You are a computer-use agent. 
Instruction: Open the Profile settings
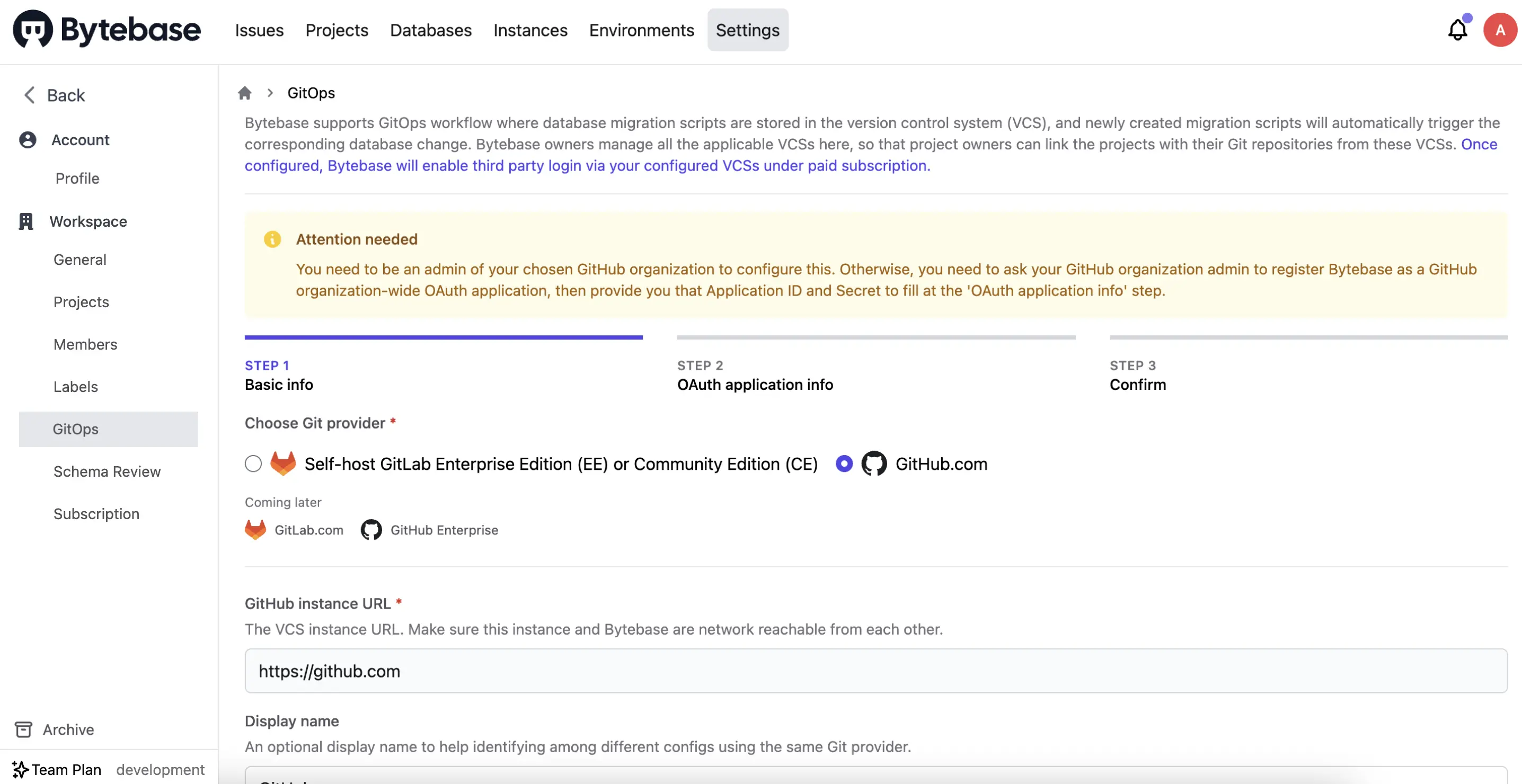[77, 179]
